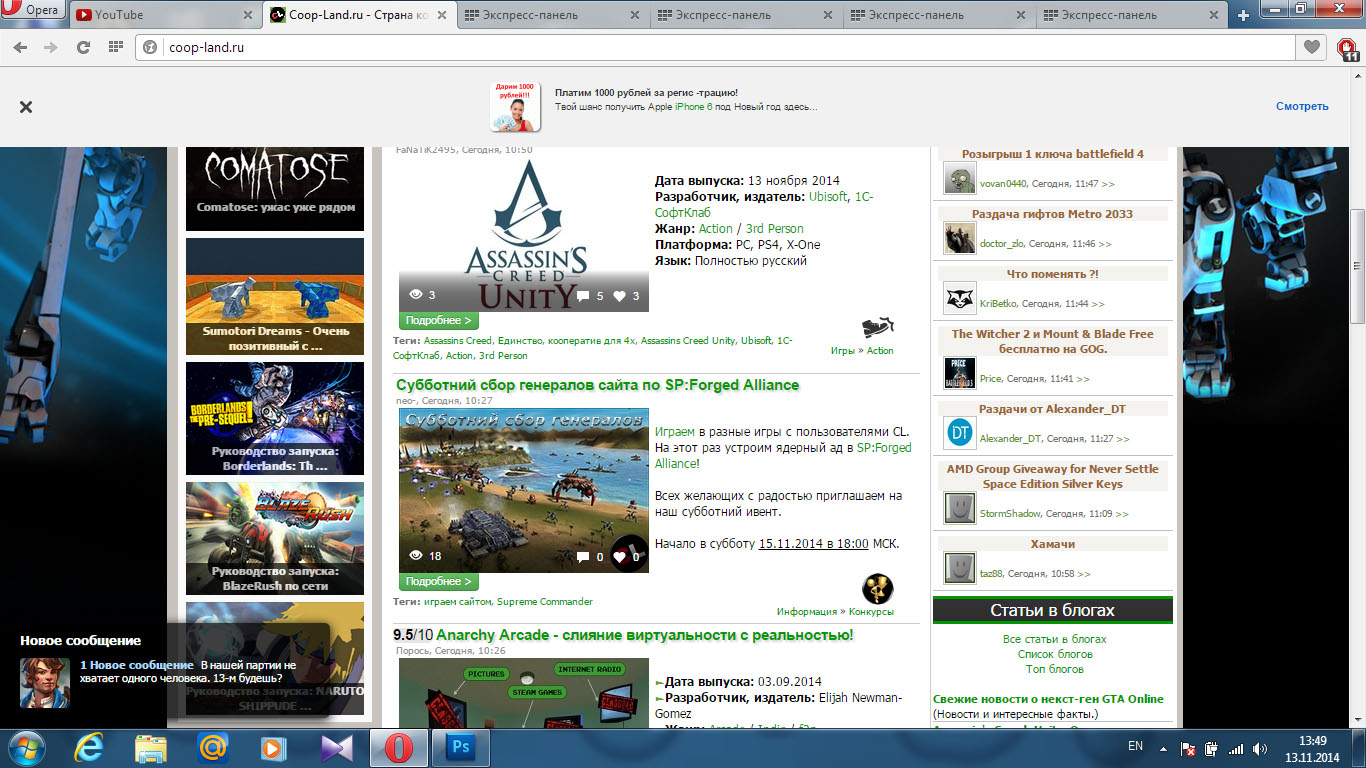Open Что поменять ?! forum topic
Image resolution: width=1366 pixels, height=768 pixels.
[x=1052, y=274]
